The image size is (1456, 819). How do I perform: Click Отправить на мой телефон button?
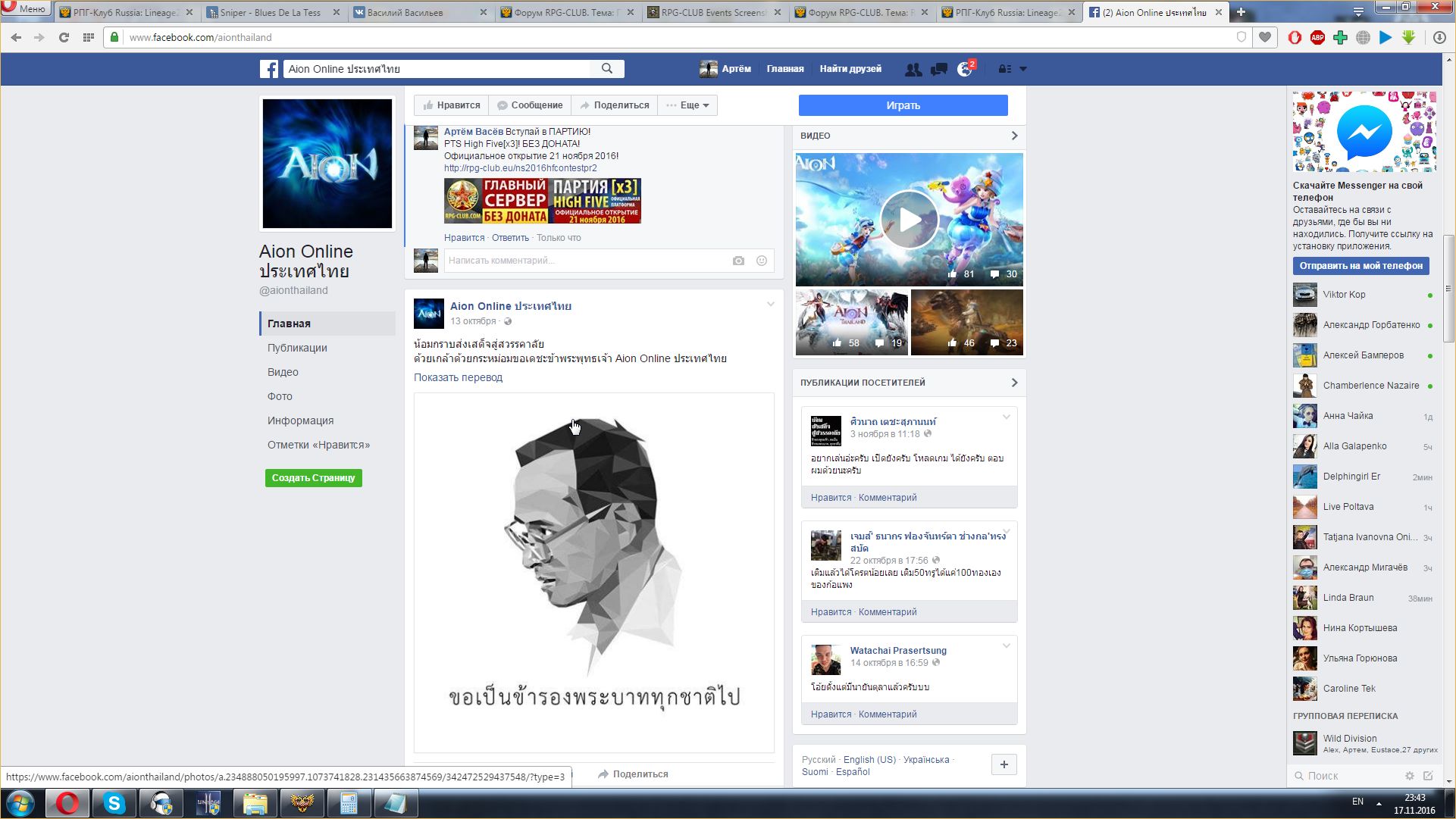[x=1361, y=266]
